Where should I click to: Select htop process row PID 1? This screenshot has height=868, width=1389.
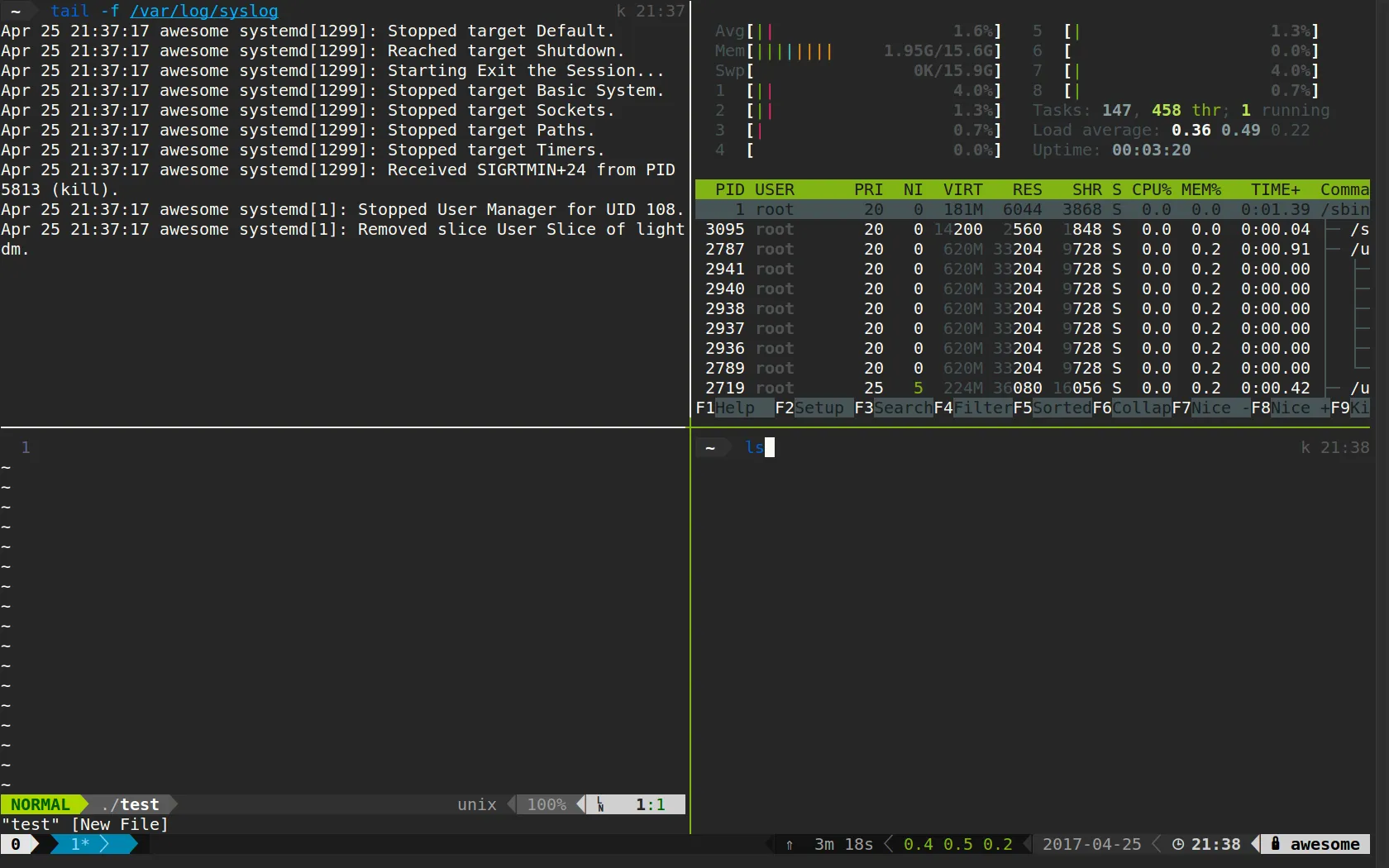pyautogui.click(x=1033, y=209)
